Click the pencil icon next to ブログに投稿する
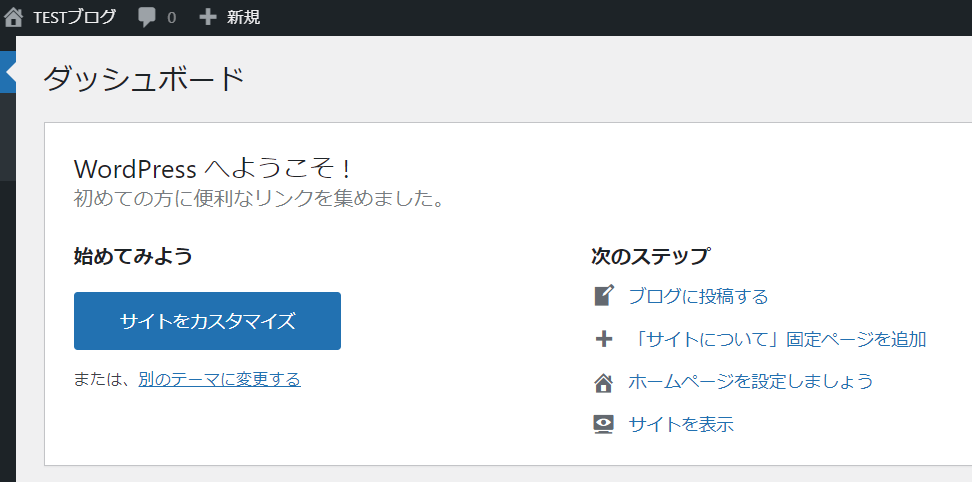This screenshot has height=482, width=972. coord(604,296)
